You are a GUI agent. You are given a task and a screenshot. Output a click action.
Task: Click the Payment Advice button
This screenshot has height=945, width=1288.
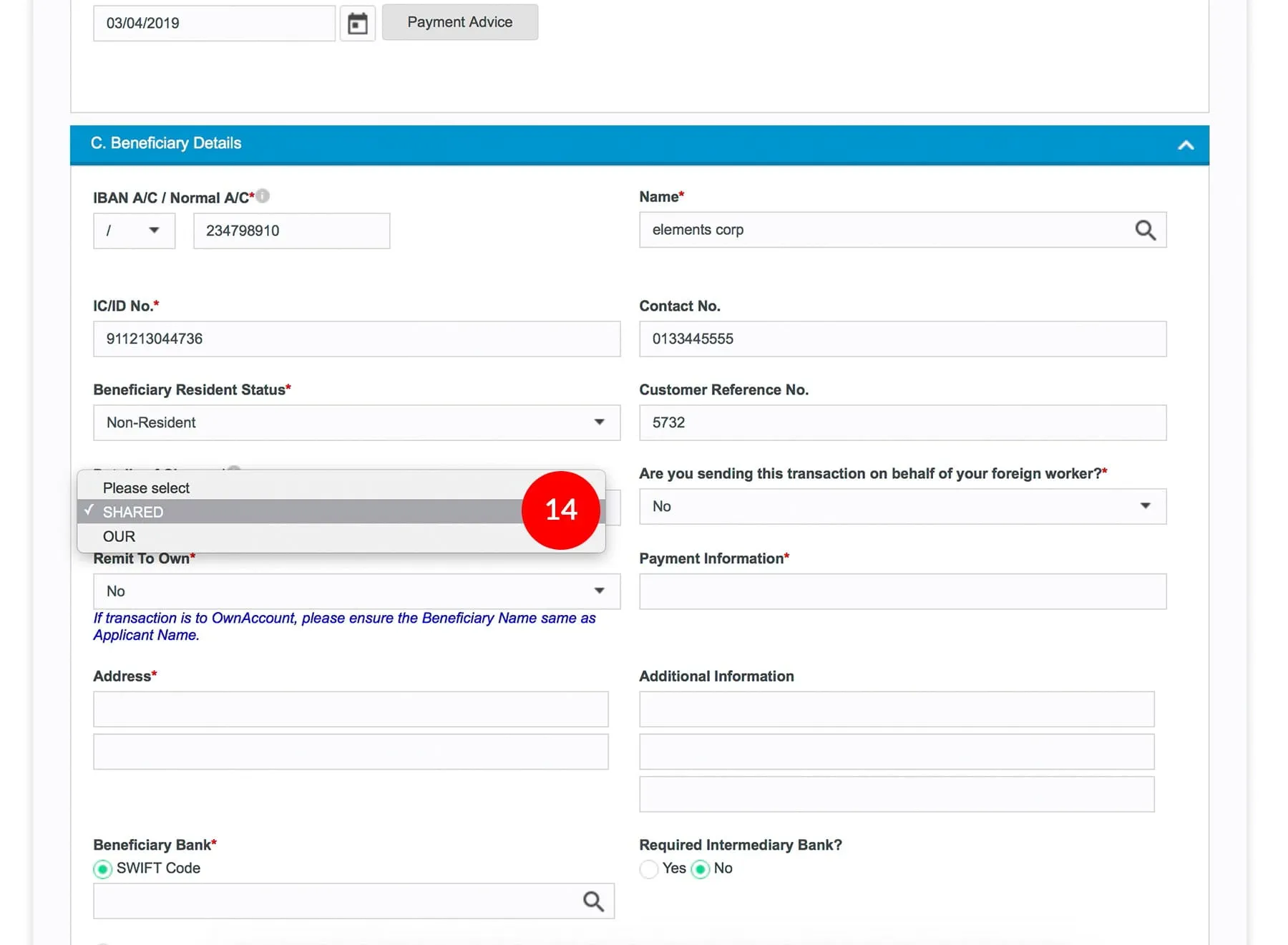459,22
